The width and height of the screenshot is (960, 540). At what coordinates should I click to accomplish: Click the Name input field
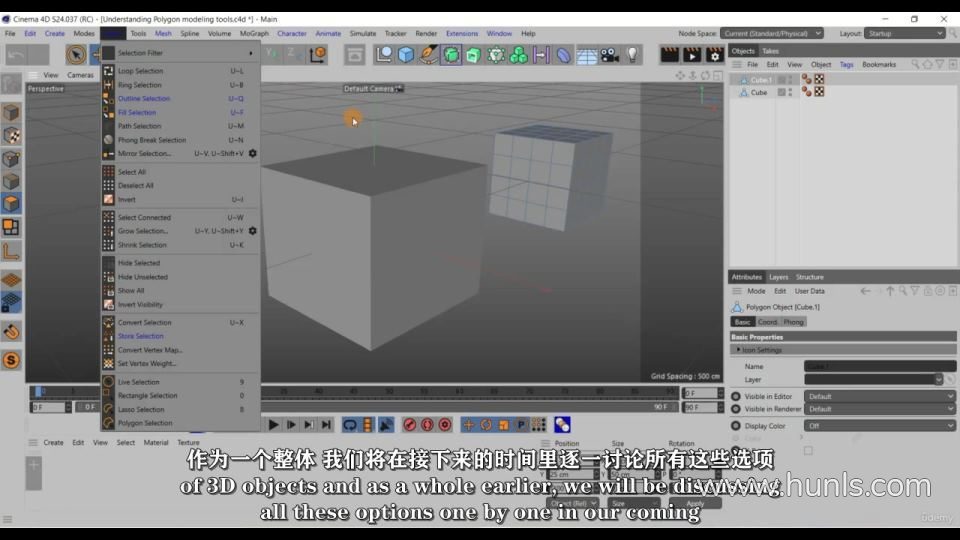point(880,367)
